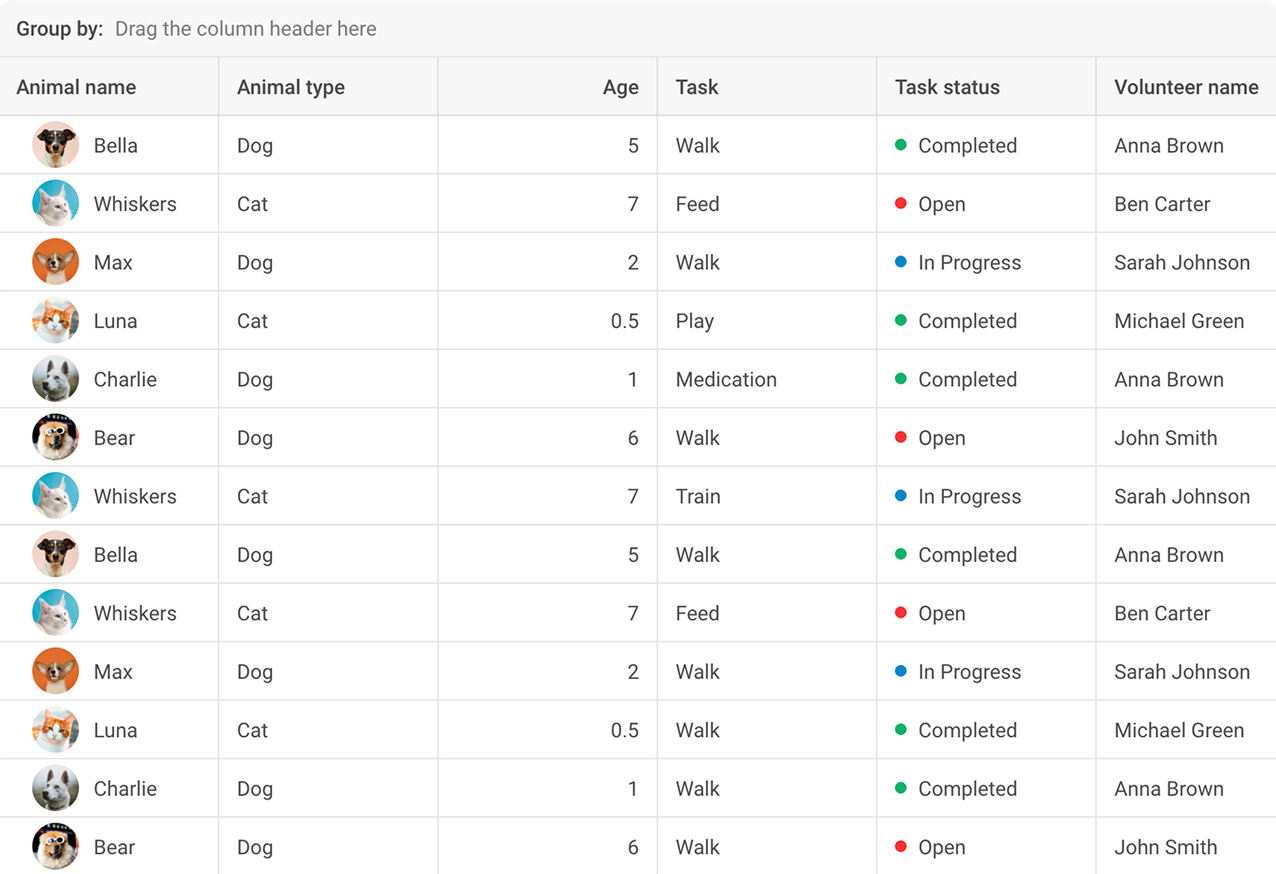Click the Group by drop area
Viewport: 1276px width, 874px height.
(246, 29)
